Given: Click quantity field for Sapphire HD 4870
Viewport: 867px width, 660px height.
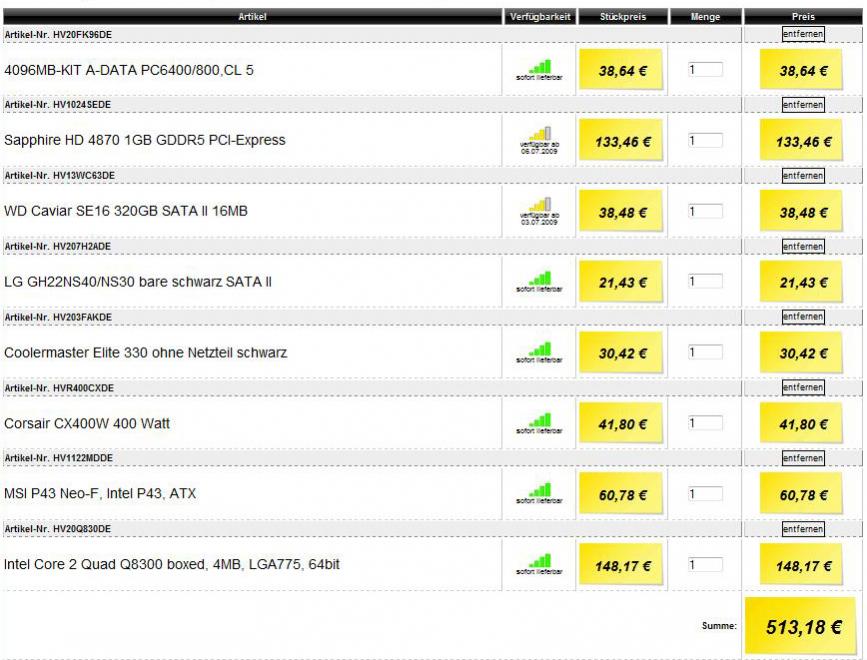Looking at the screenshot, I should point(705,140).
